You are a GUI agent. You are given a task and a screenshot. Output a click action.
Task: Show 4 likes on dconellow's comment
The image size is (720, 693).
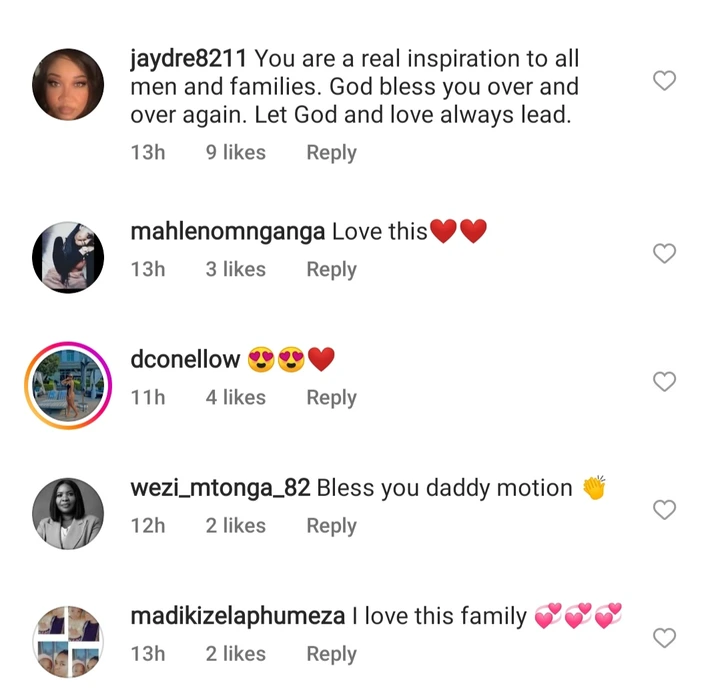click(236, 397)
